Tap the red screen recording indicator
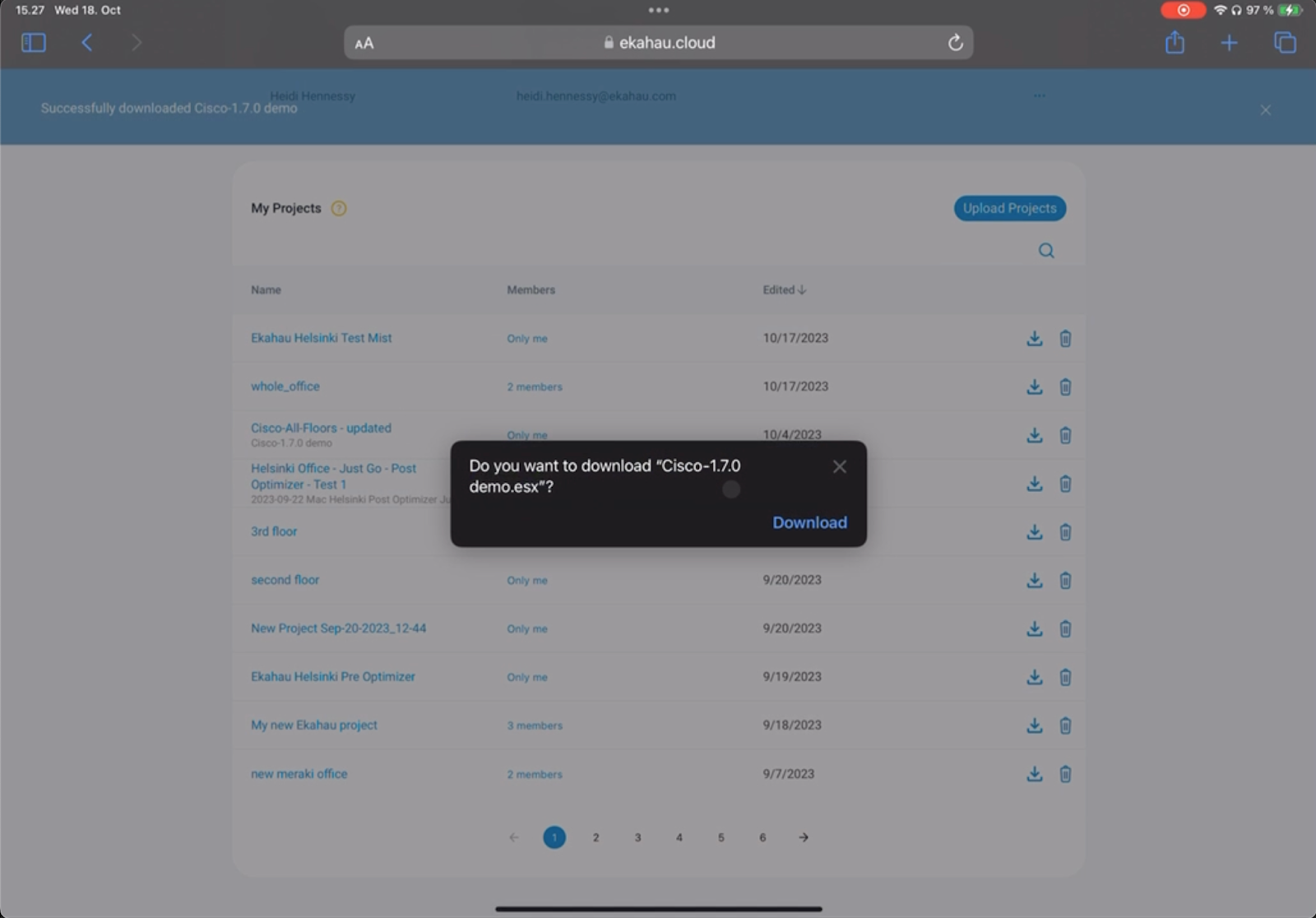The image size is (1316, 918). 1183,10
